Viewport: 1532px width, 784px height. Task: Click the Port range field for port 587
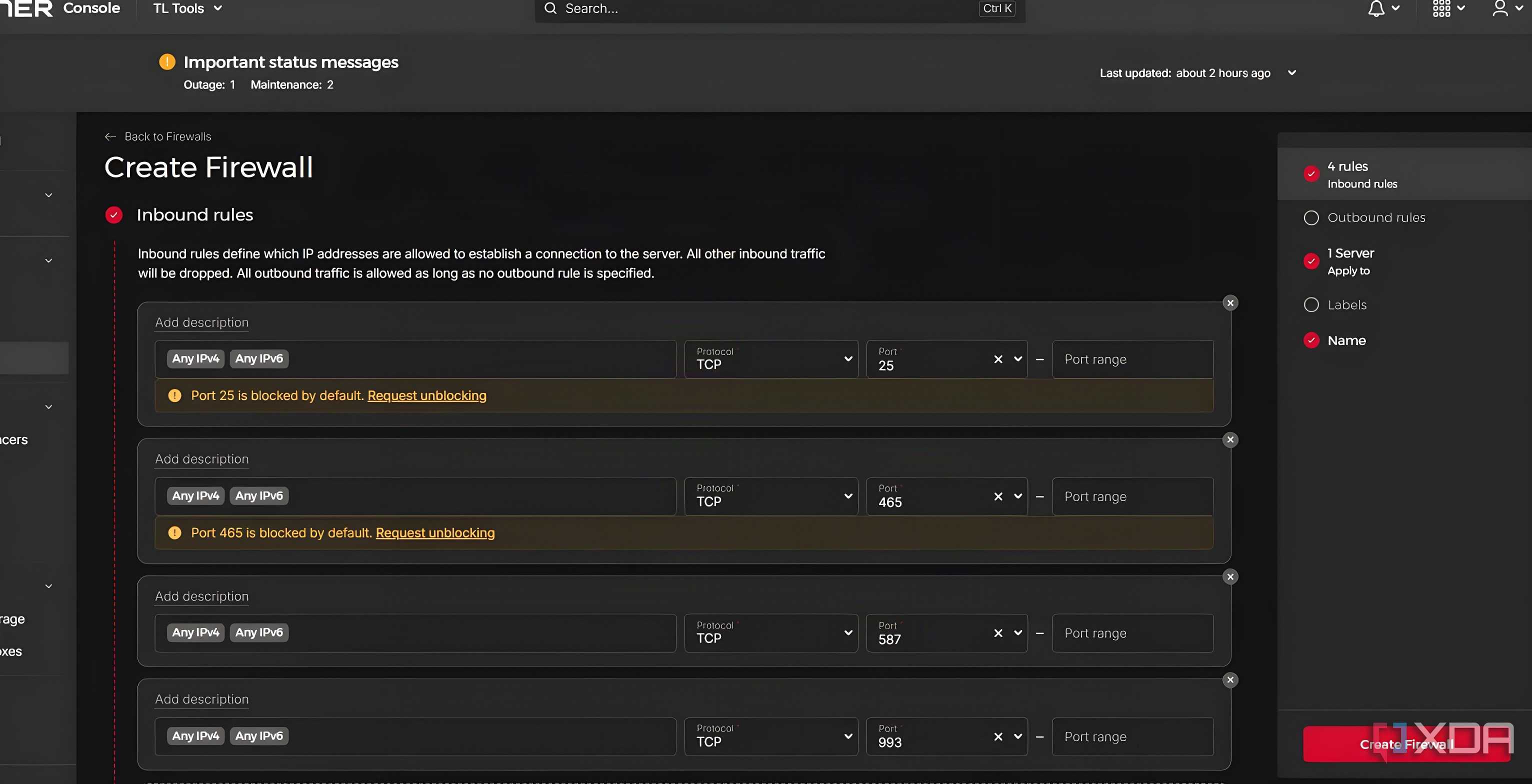pyautogui.click(x=1132, y=633)
